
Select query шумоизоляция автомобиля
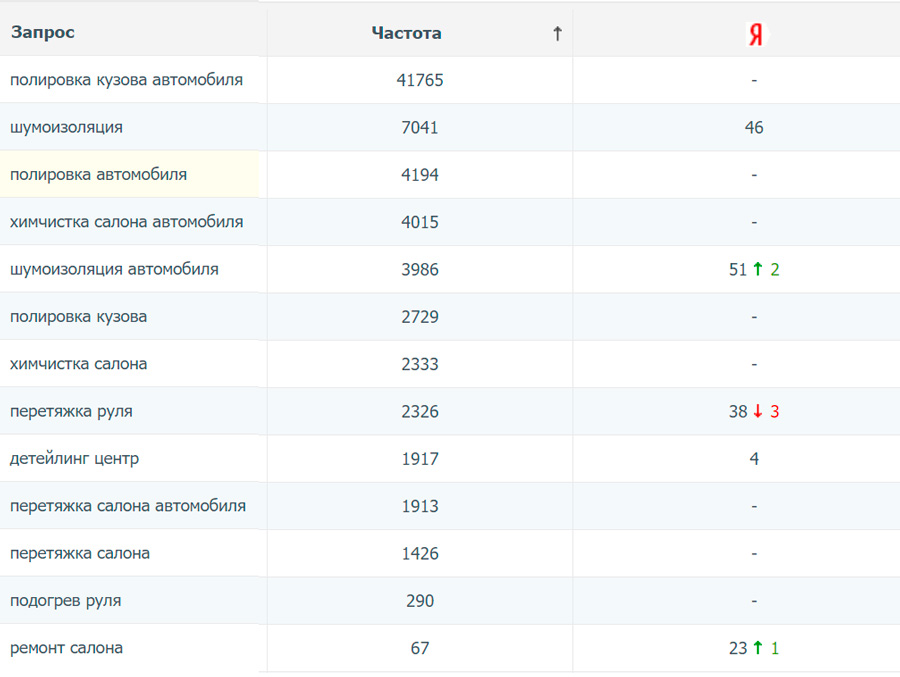pos(114,269)
